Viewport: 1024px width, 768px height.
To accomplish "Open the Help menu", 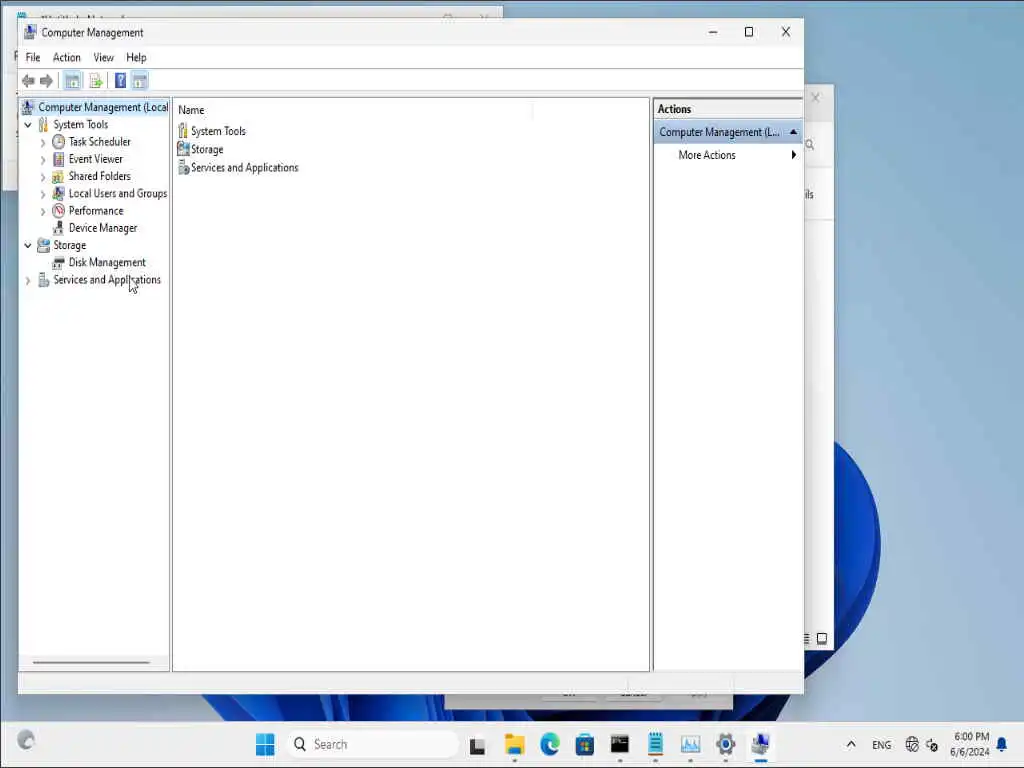I will 136,57.
